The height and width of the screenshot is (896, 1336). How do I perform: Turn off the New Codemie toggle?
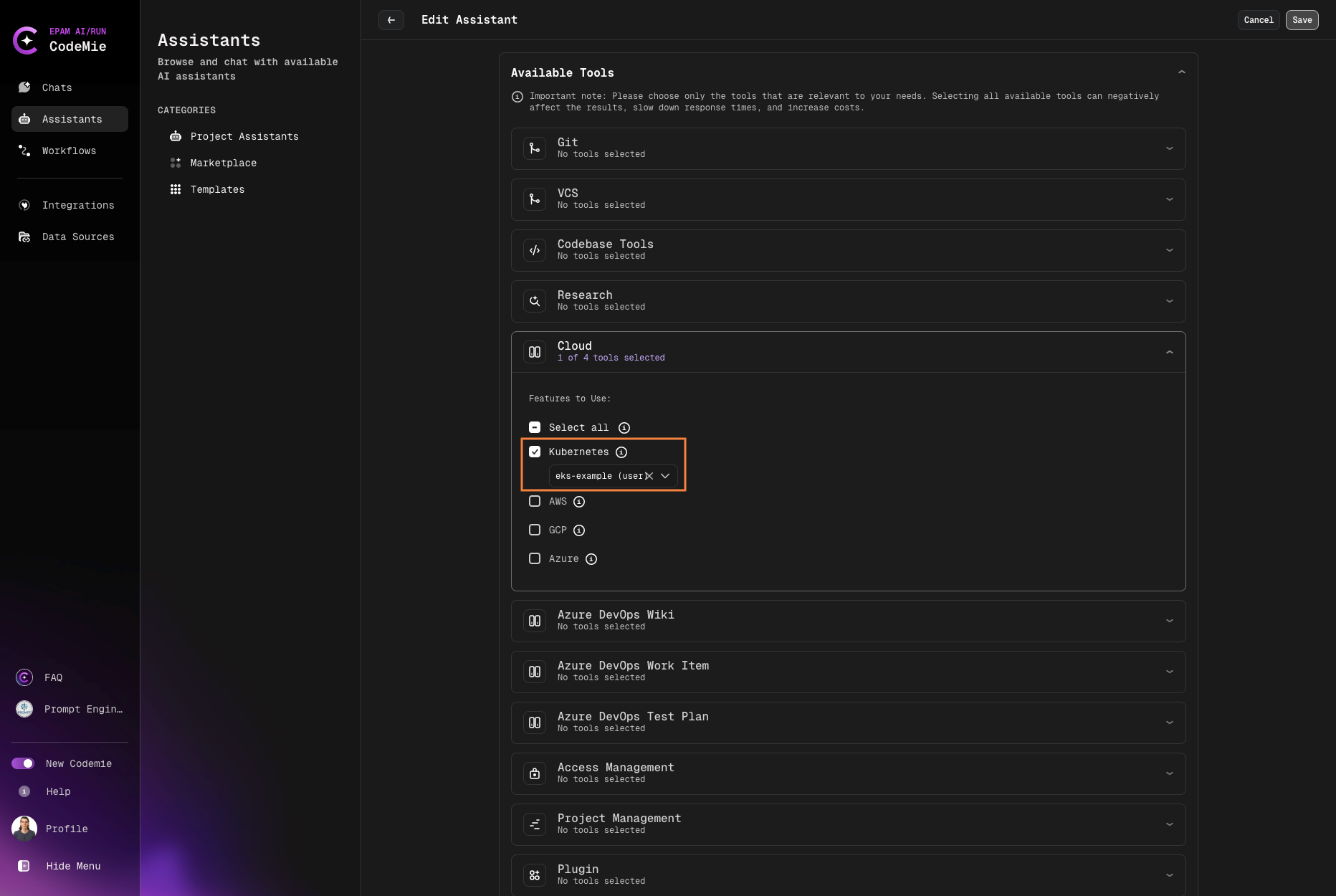click(x=23, y=763)
